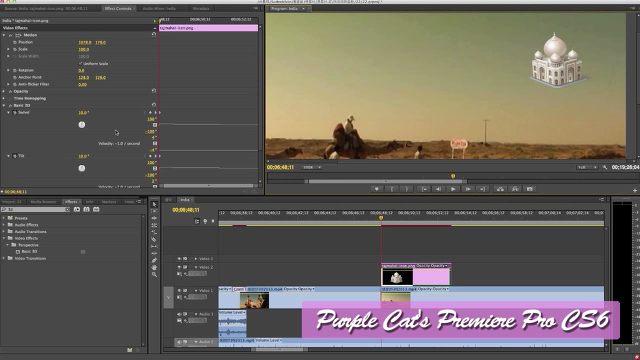Switch to Effect Controls tab
640x360 pixels.
(118, 9)
